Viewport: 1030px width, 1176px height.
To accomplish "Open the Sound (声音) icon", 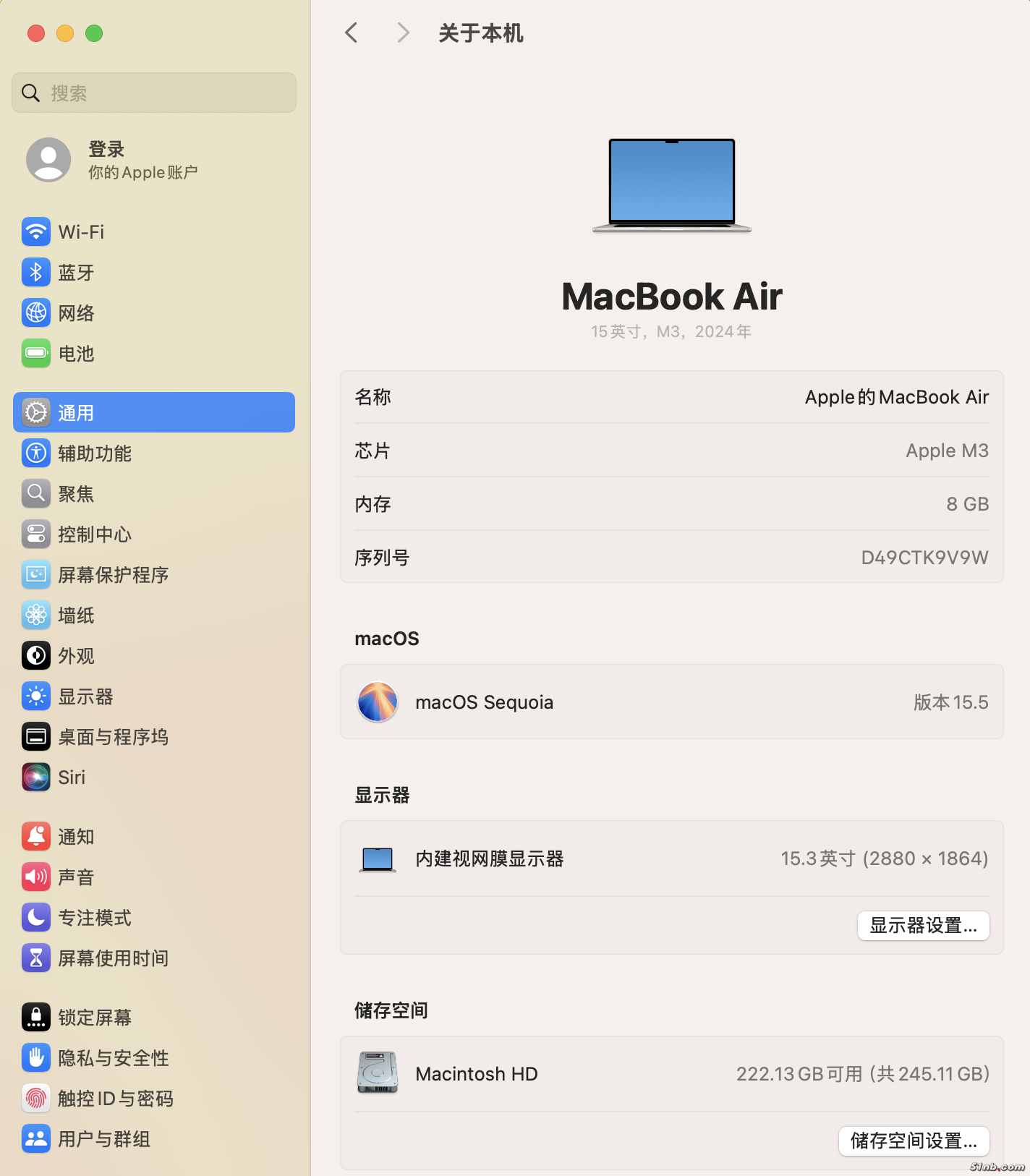I will 36,877.
